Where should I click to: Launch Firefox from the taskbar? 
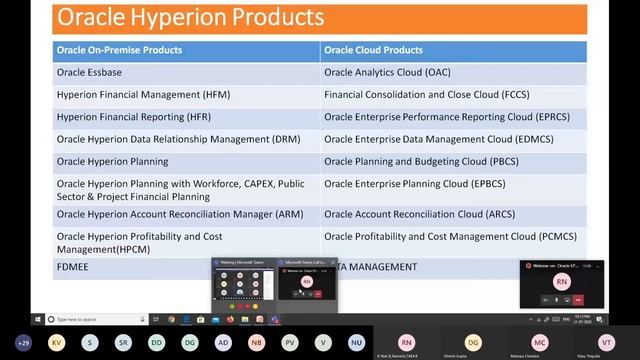click(x=230, y=320)
